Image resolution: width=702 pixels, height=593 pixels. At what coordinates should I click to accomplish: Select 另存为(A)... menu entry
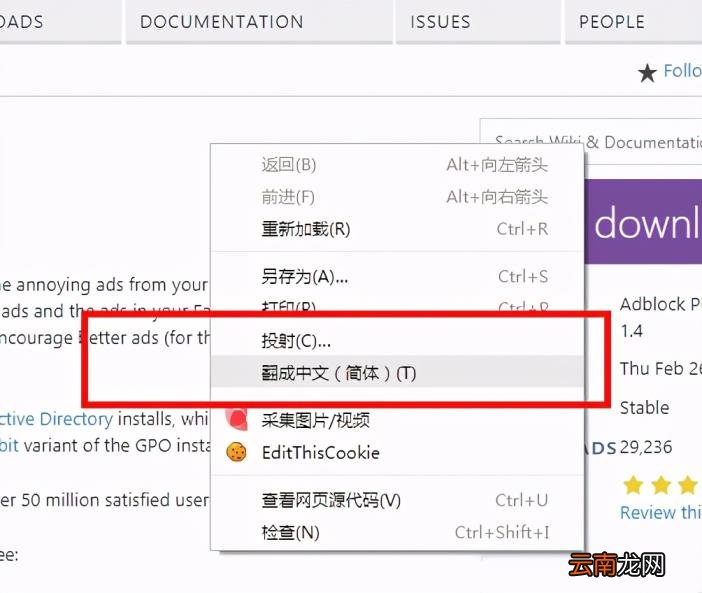pos(398,277)
